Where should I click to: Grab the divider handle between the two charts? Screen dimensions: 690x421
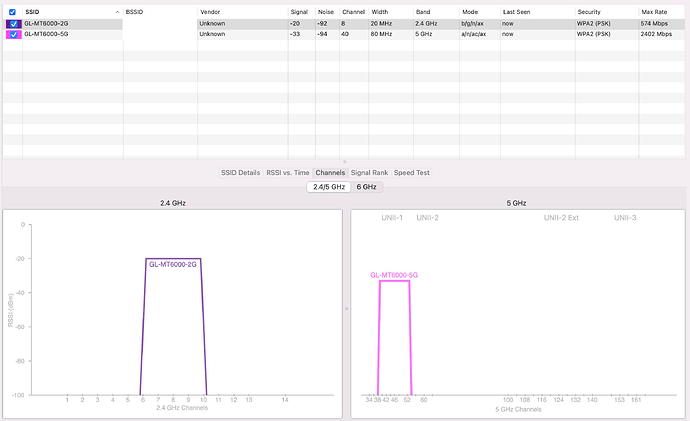pyautogui.click(x=346, y=309)
